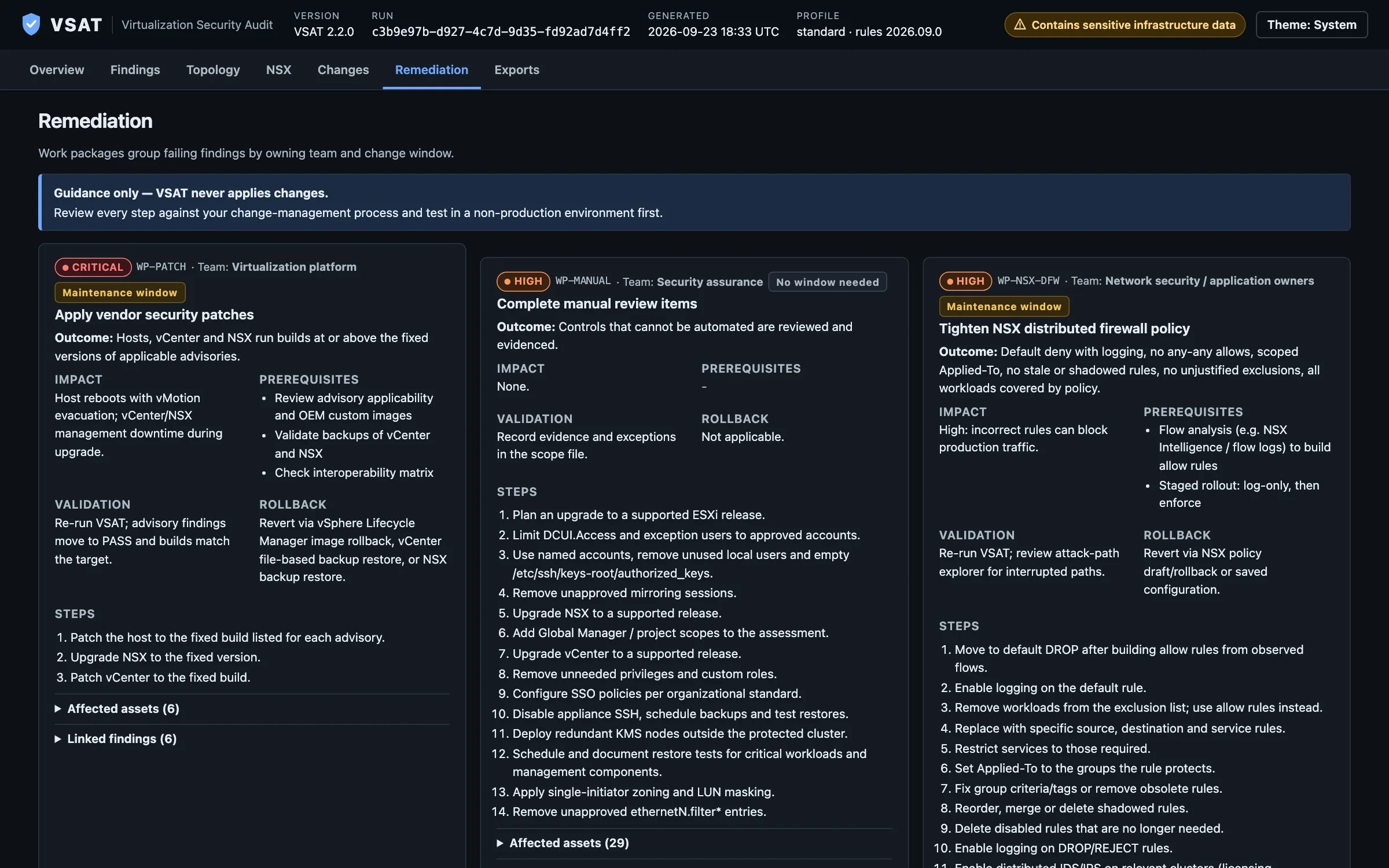The image size is (1389, 868).
Task: Click Maintenance window tag on WP-PATCH card
Action: click(x=120, y=293)
